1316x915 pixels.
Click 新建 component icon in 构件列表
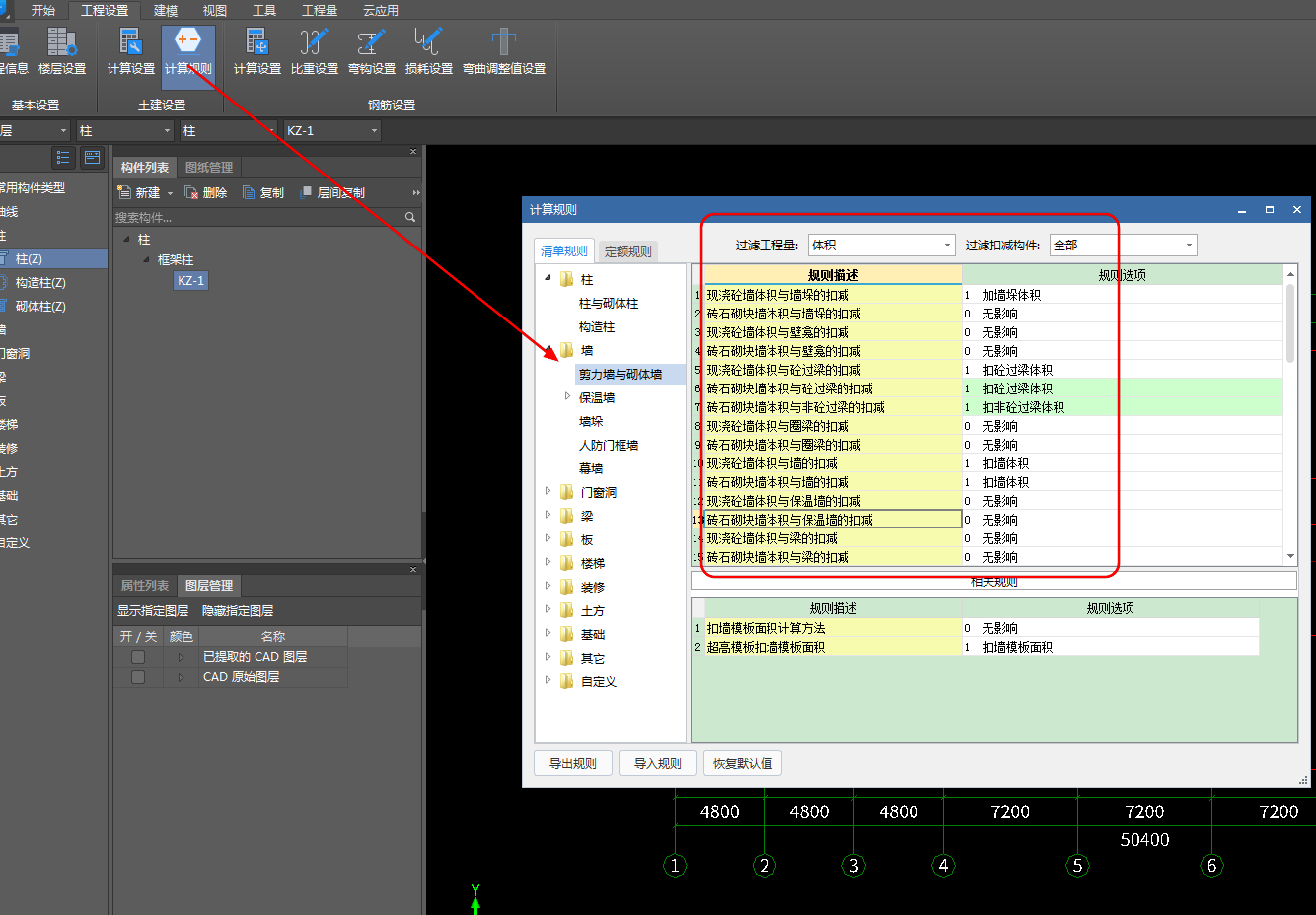(124, 192)
